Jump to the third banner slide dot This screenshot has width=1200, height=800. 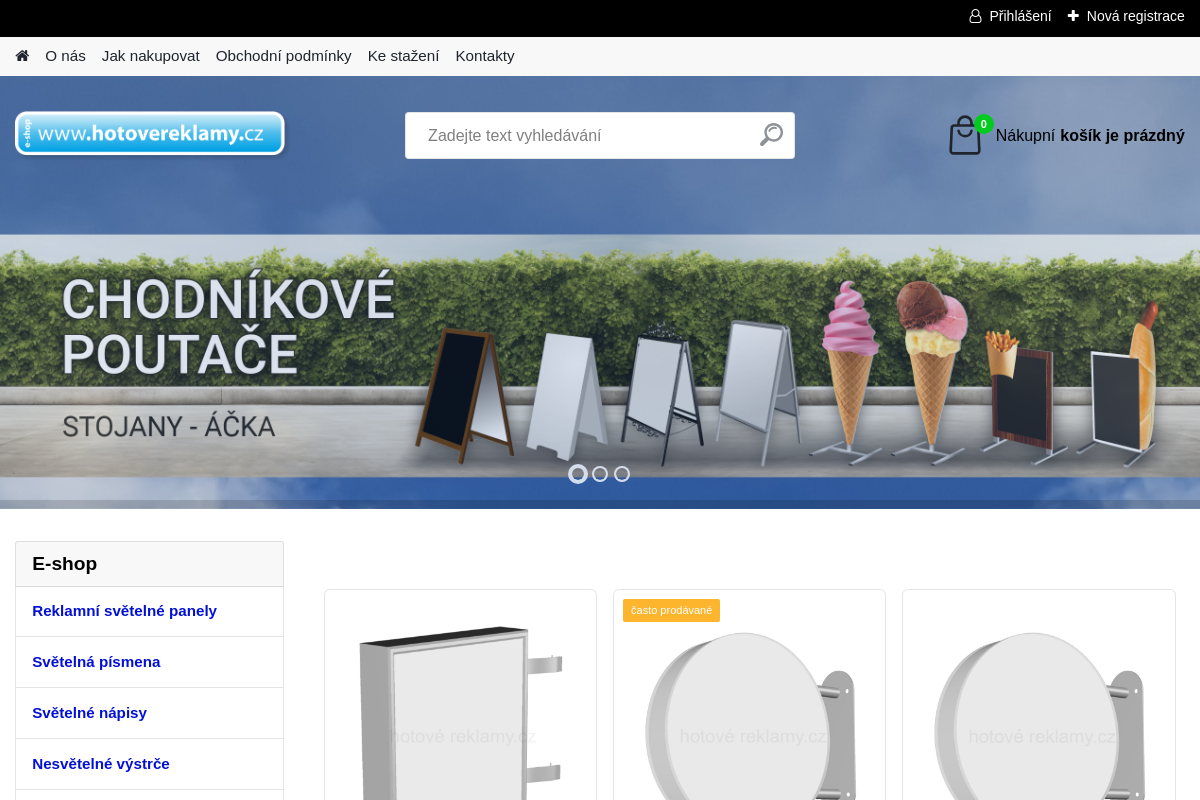(622, 474)
